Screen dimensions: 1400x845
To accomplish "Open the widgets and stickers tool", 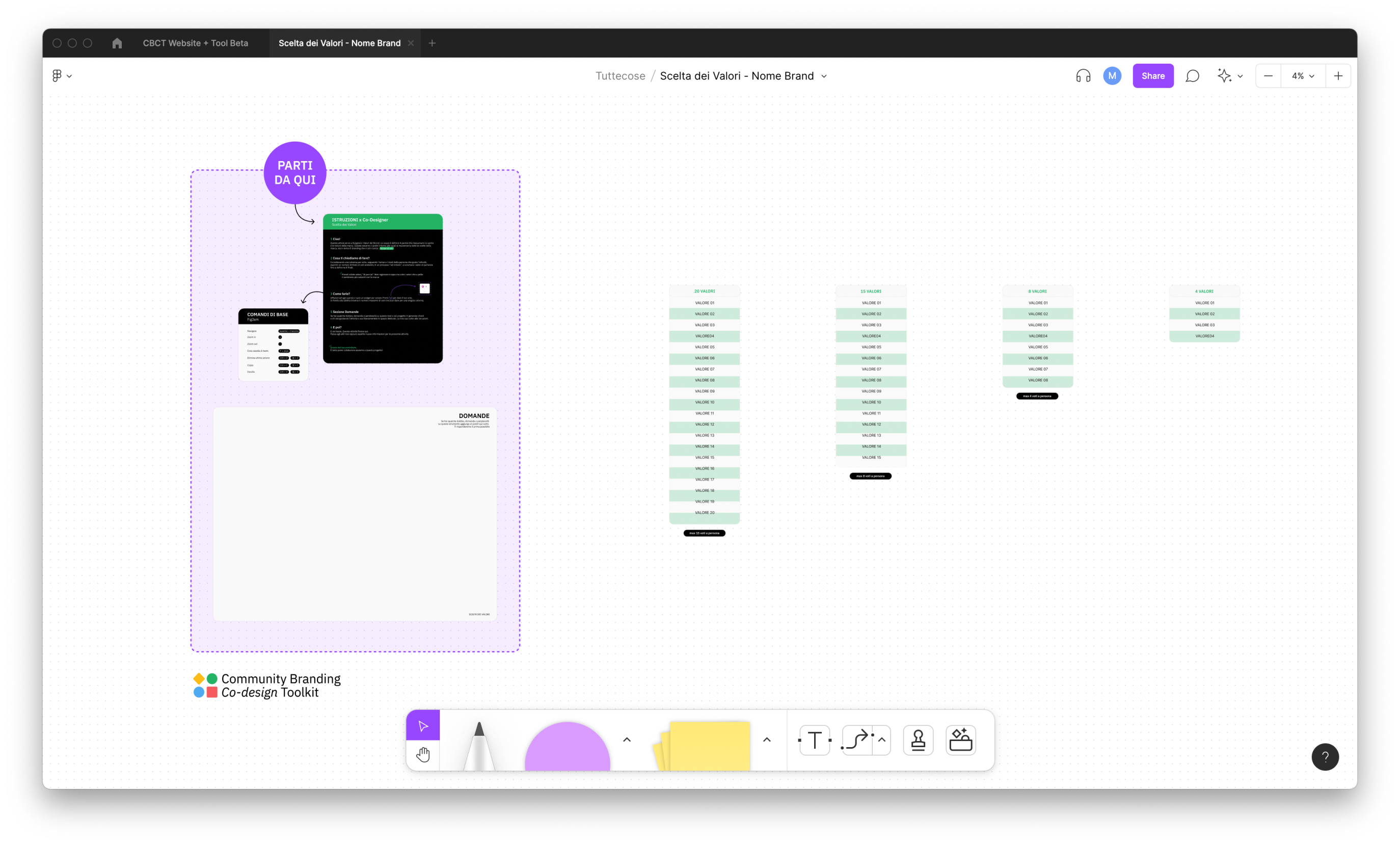I will point(961,740).
